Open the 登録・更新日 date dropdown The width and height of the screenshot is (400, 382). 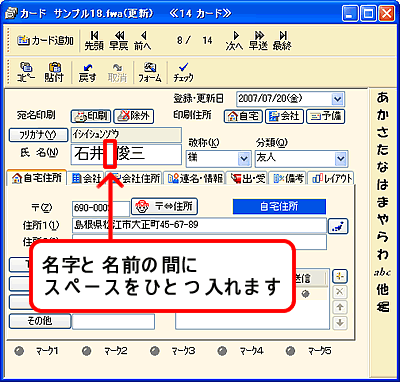337,99
